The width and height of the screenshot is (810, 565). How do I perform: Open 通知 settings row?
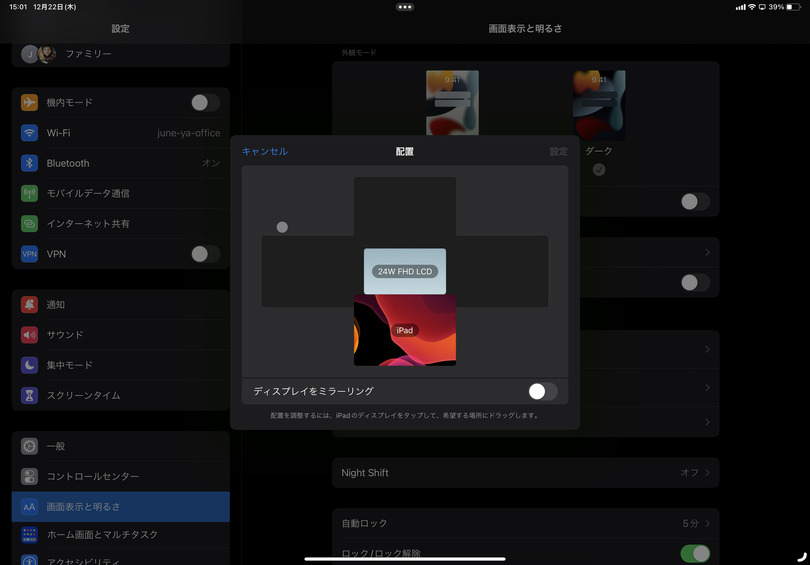[120, 305]
